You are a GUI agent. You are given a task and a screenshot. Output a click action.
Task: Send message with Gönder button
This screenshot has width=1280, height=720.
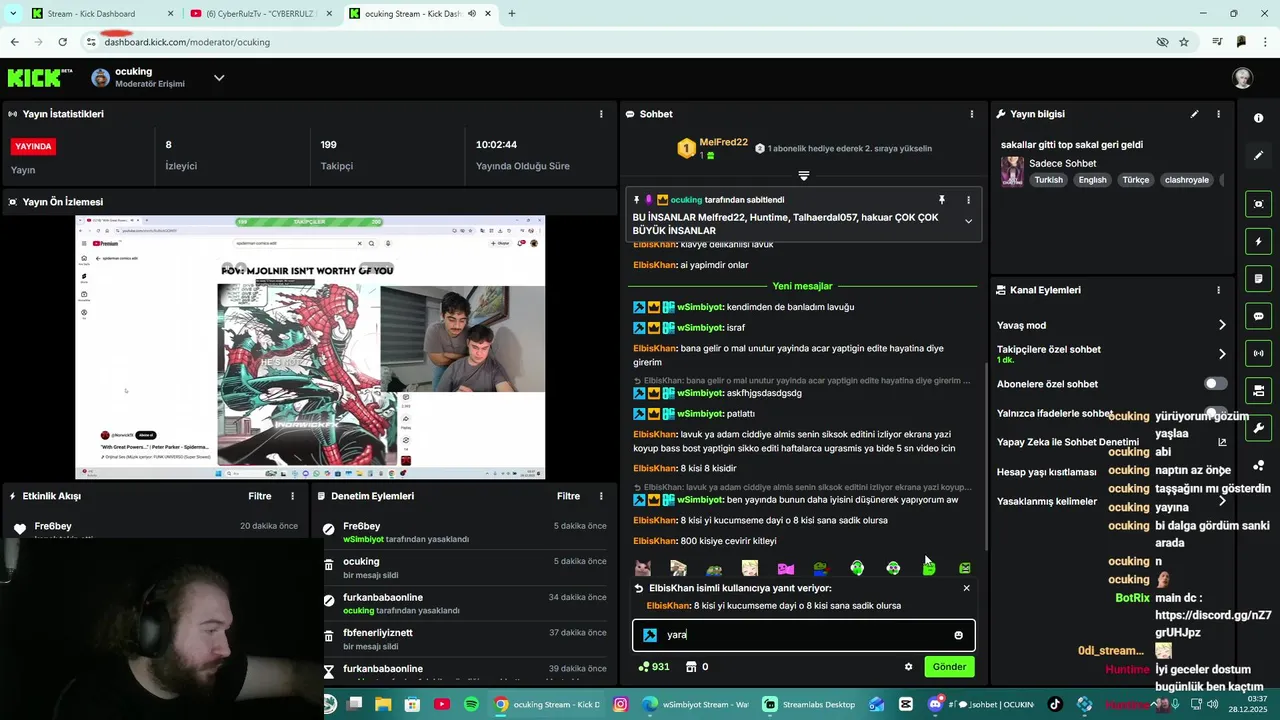pos(949,667)
